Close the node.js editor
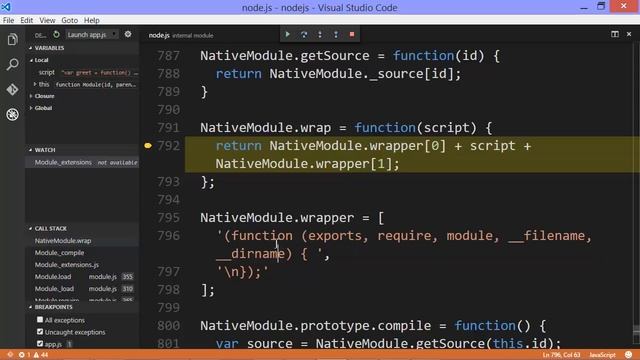This screenshot has height=360, width=640. click(x=629, y=34)
